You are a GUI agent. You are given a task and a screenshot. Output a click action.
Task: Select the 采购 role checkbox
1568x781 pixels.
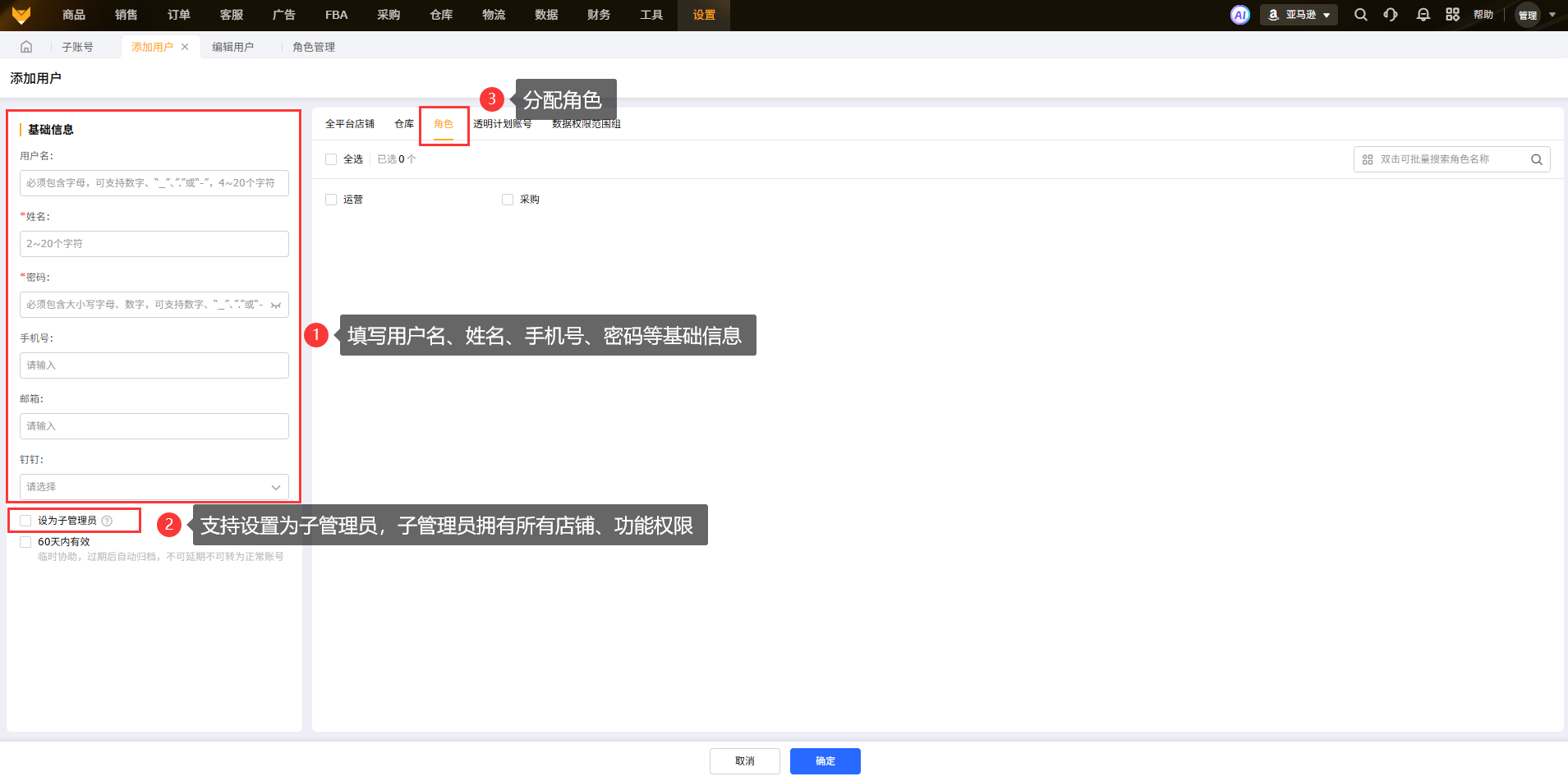click(508, 200)
